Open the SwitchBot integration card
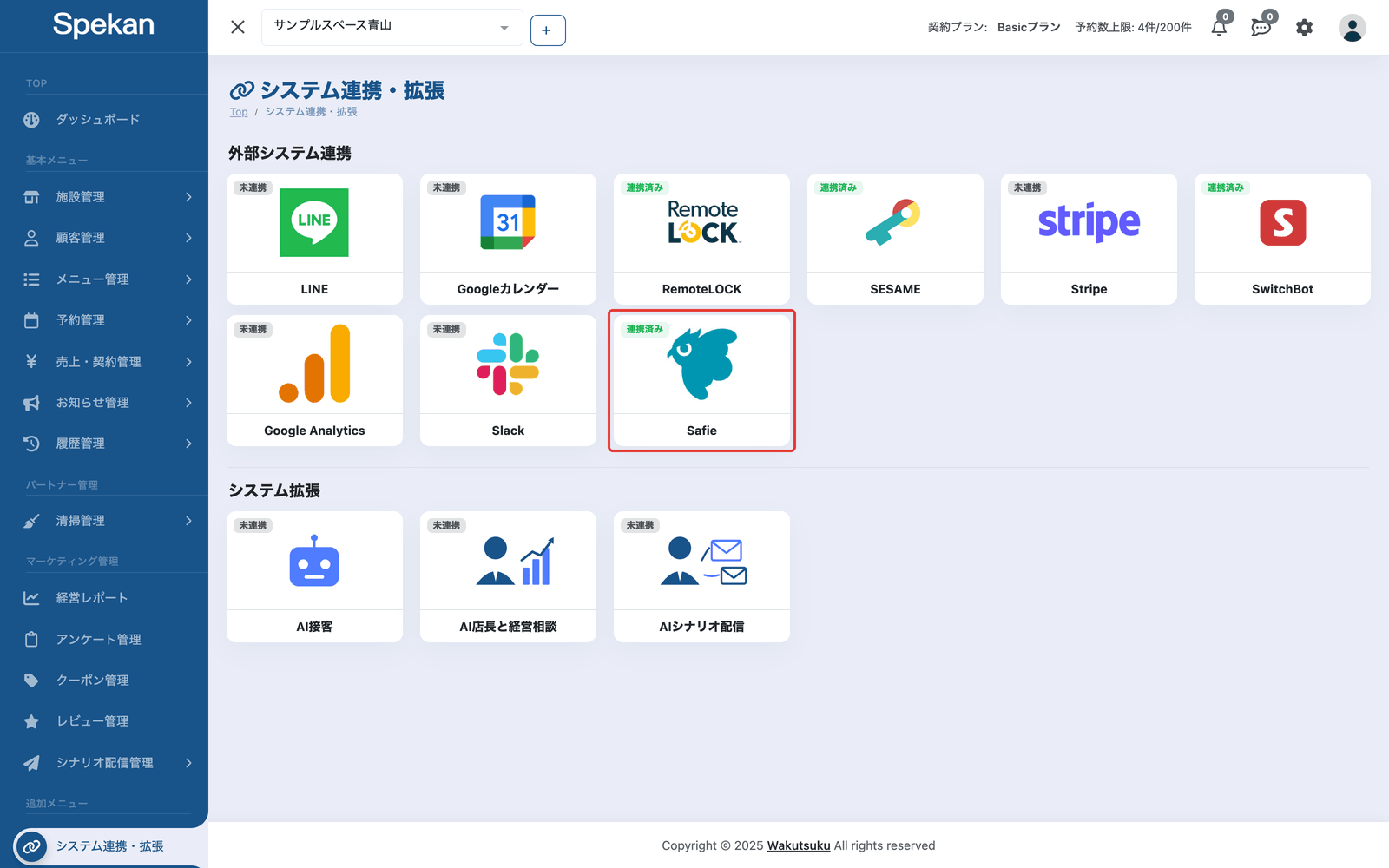The width and height of the screenshot is (1389, 868). coord(1282,239)
